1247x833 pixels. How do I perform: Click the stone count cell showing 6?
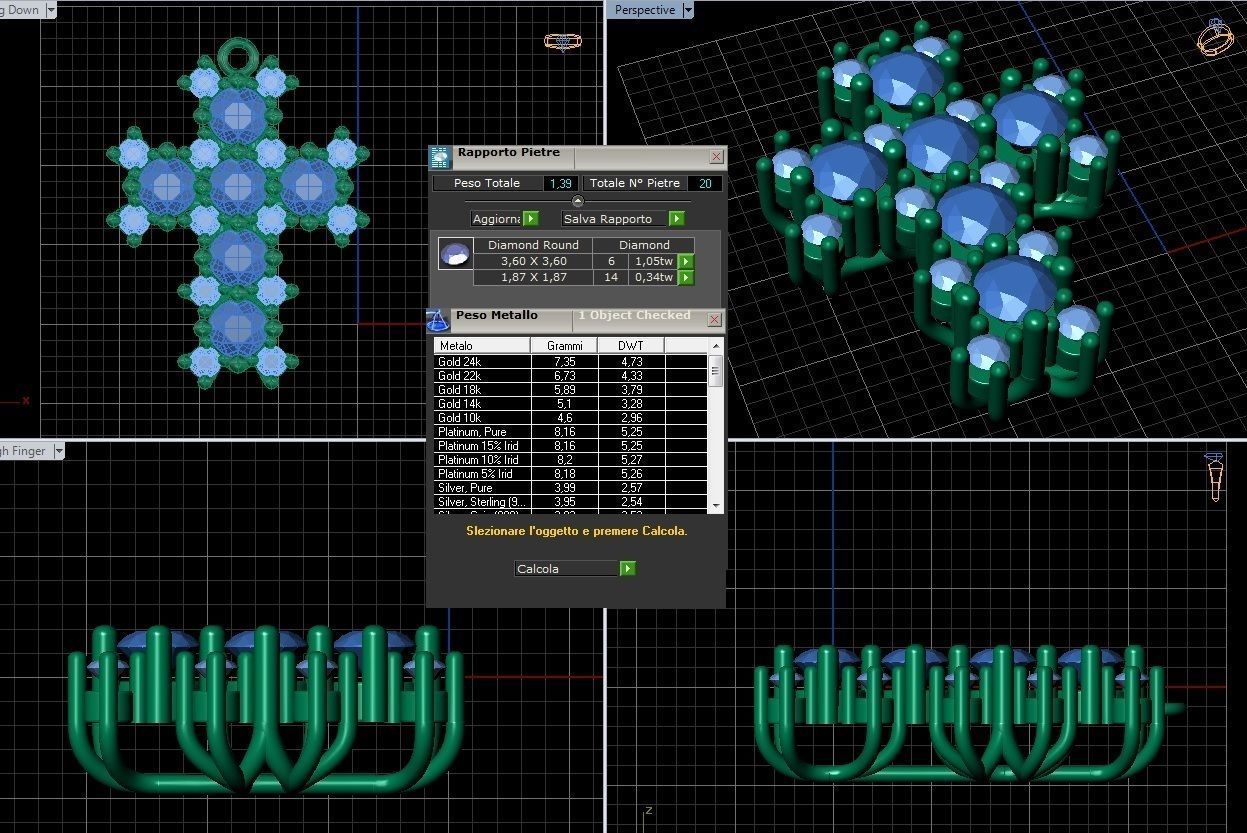611,261
